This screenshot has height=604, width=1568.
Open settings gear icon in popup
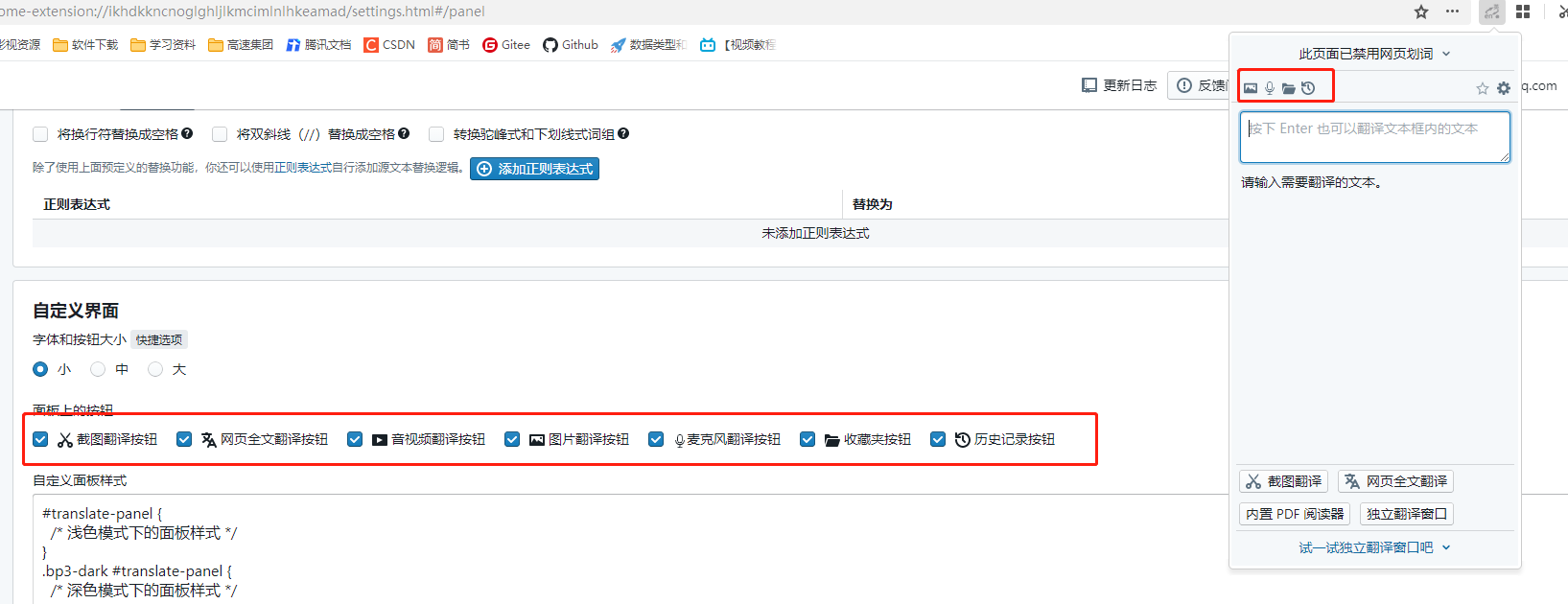pos(1504,88)
